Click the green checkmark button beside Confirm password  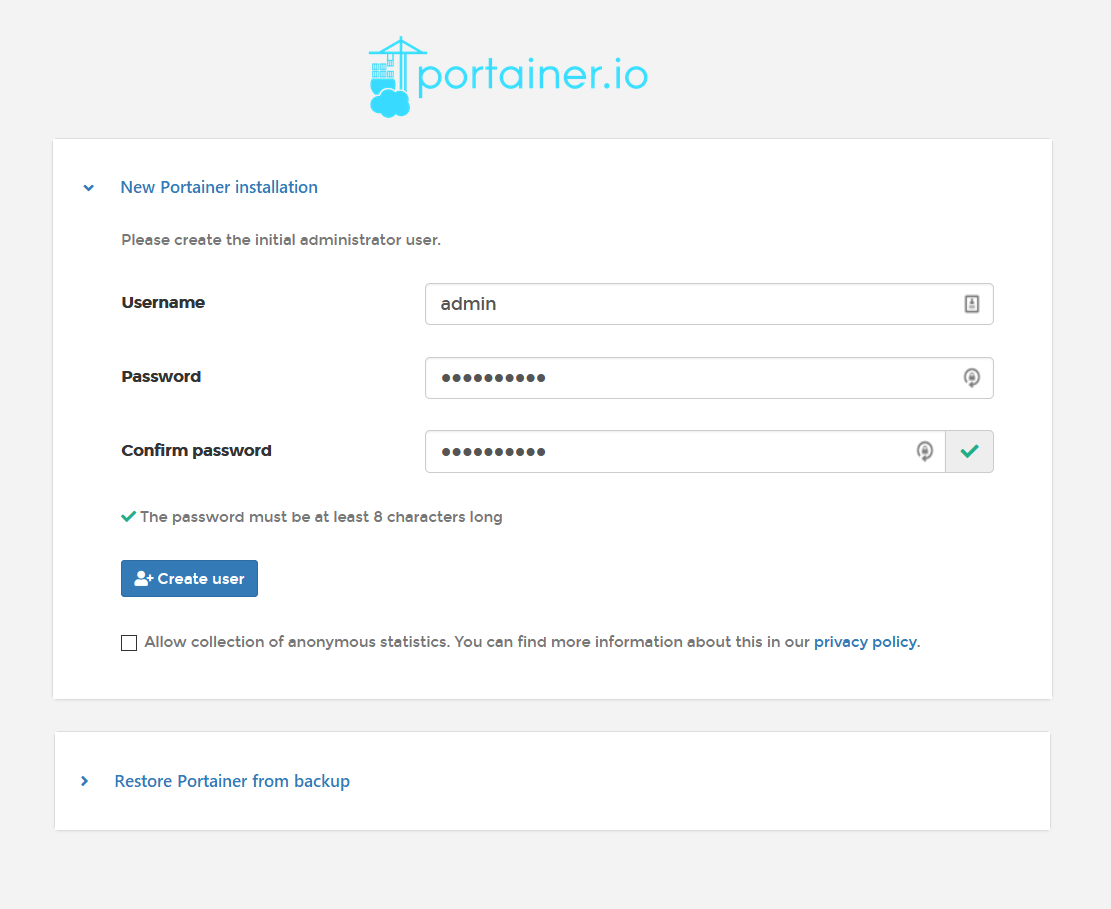pyautogui.click(x=969, y=451)
